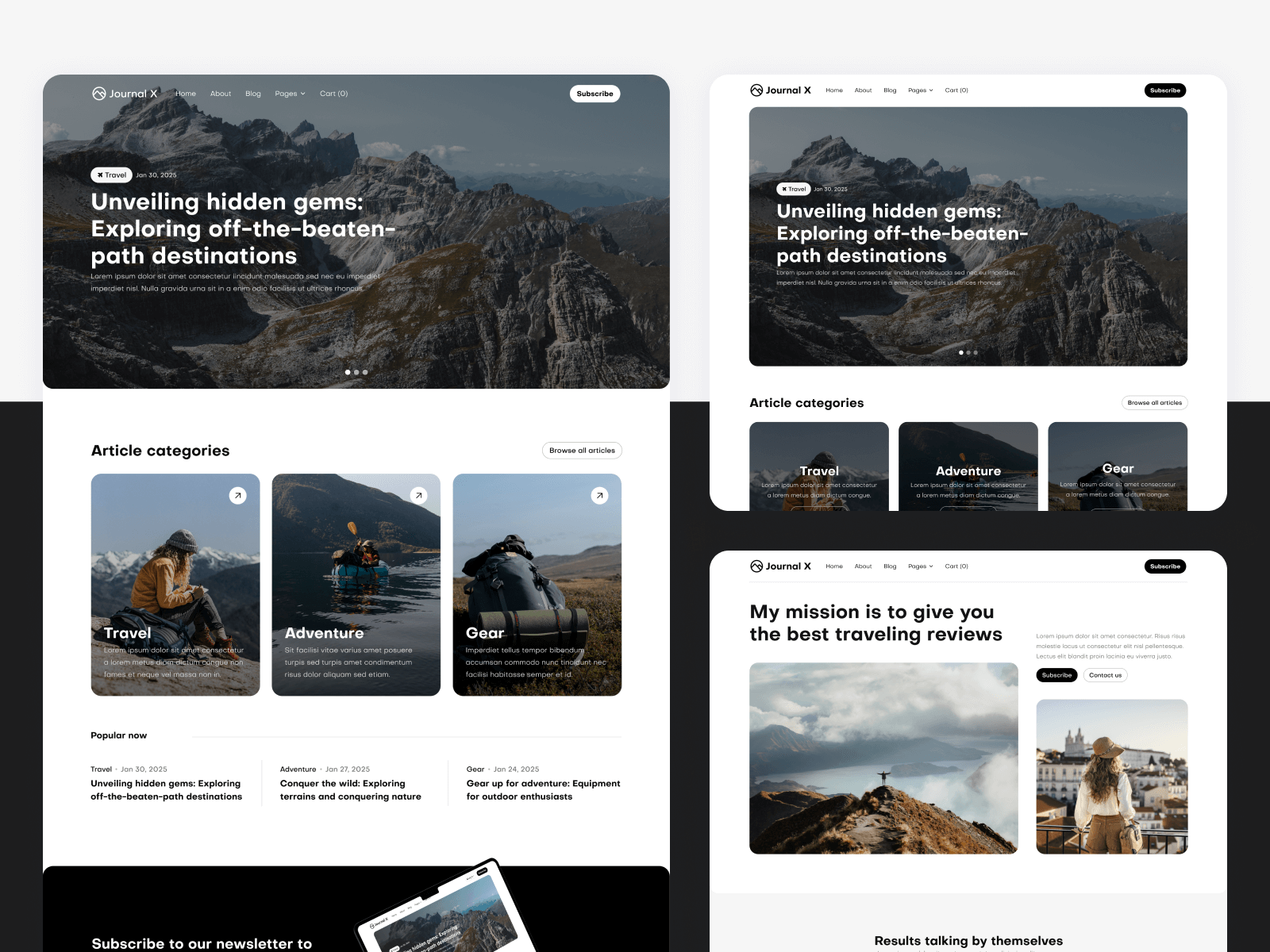Click Browse all articles in left mockup
1270x952 pixels.
tap(582, 451)
